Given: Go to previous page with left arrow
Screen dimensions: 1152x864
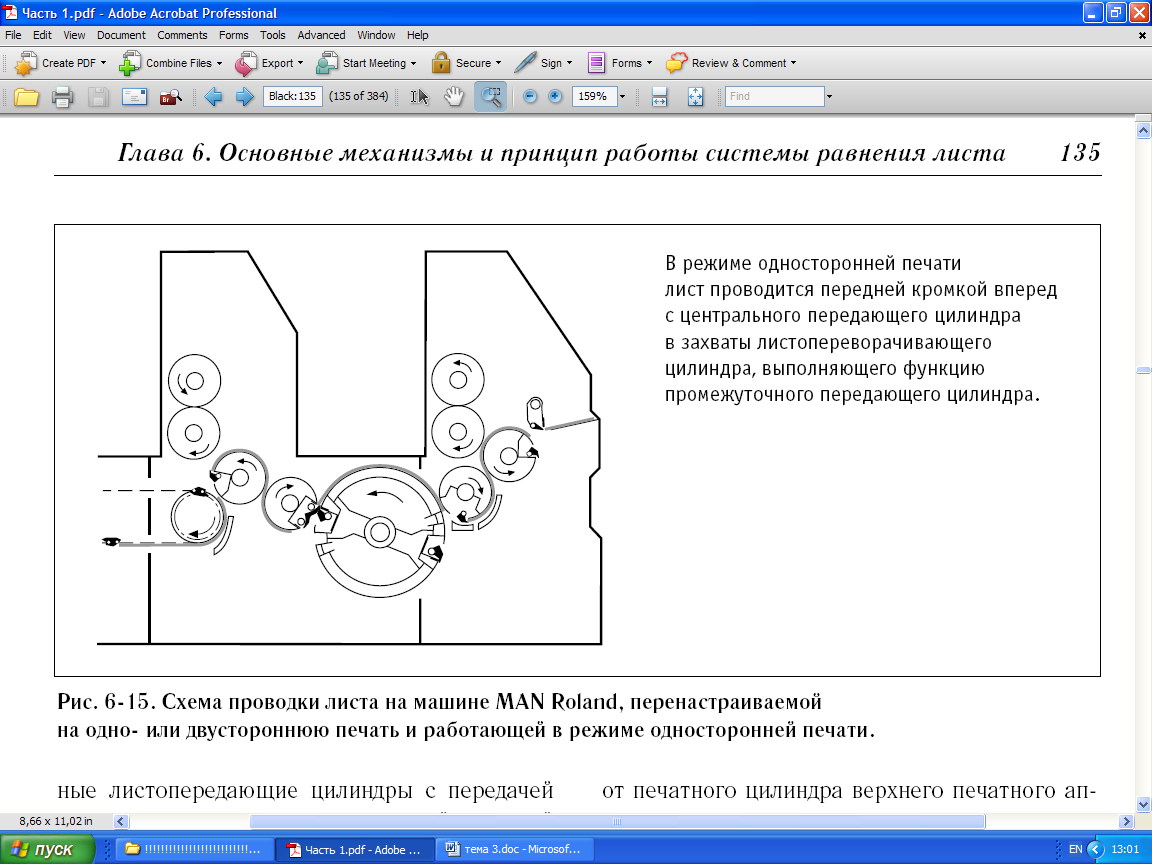Looking at the screenshot, I should click(x=214, y=96).
